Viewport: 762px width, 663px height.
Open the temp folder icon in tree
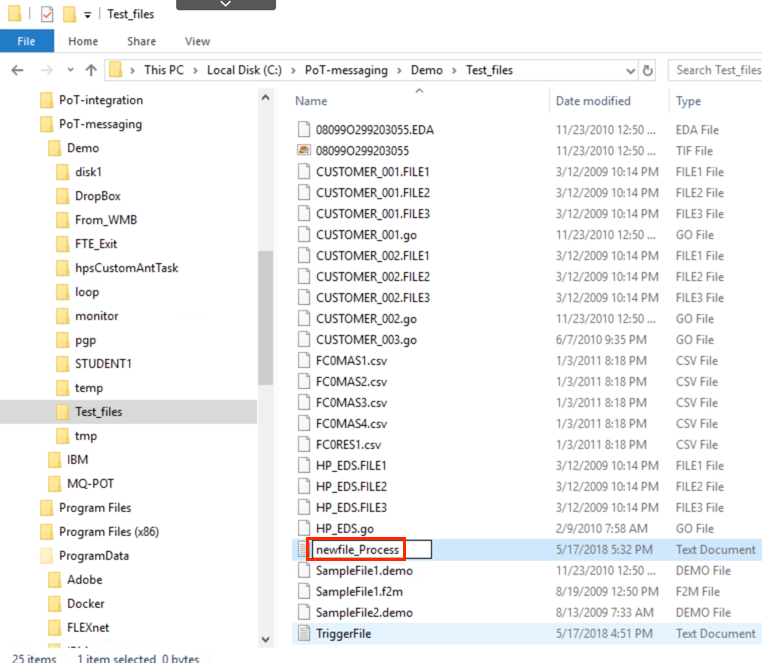(62, 388)
